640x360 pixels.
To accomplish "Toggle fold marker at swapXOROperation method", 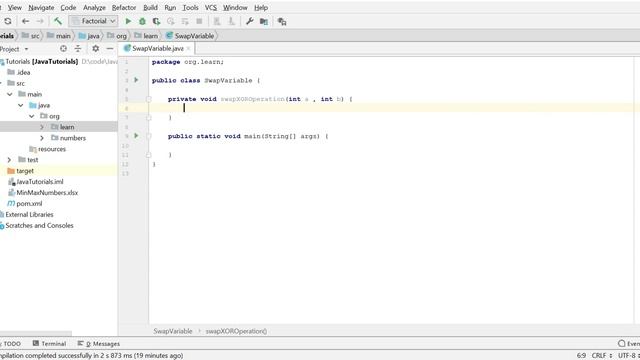I will (149, 99).
